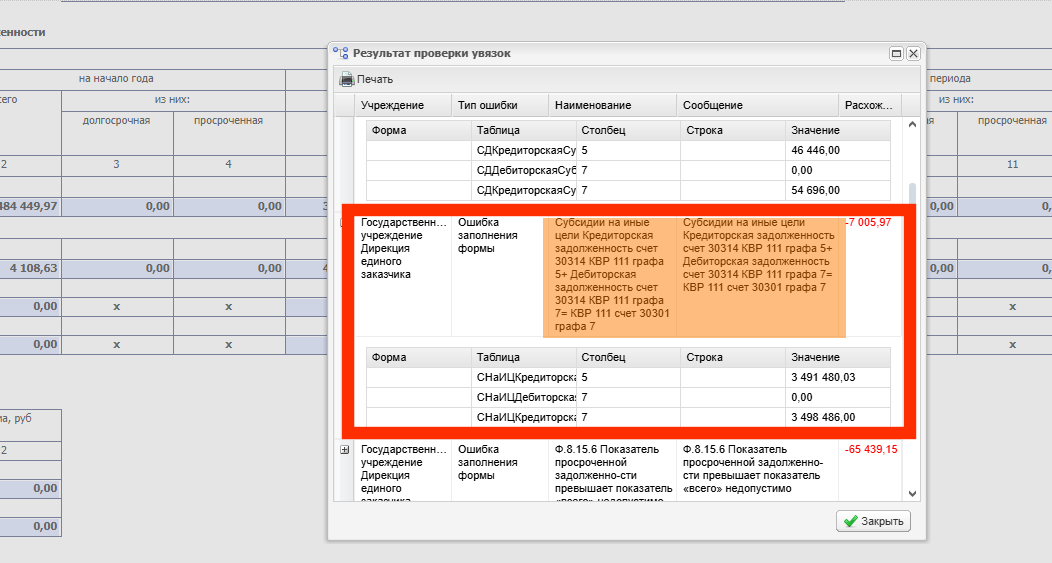Image resolution: width=1052 pixels, height=563 pixels.
Task: Sort by Сообщение column header
Action: click(757, 105)
